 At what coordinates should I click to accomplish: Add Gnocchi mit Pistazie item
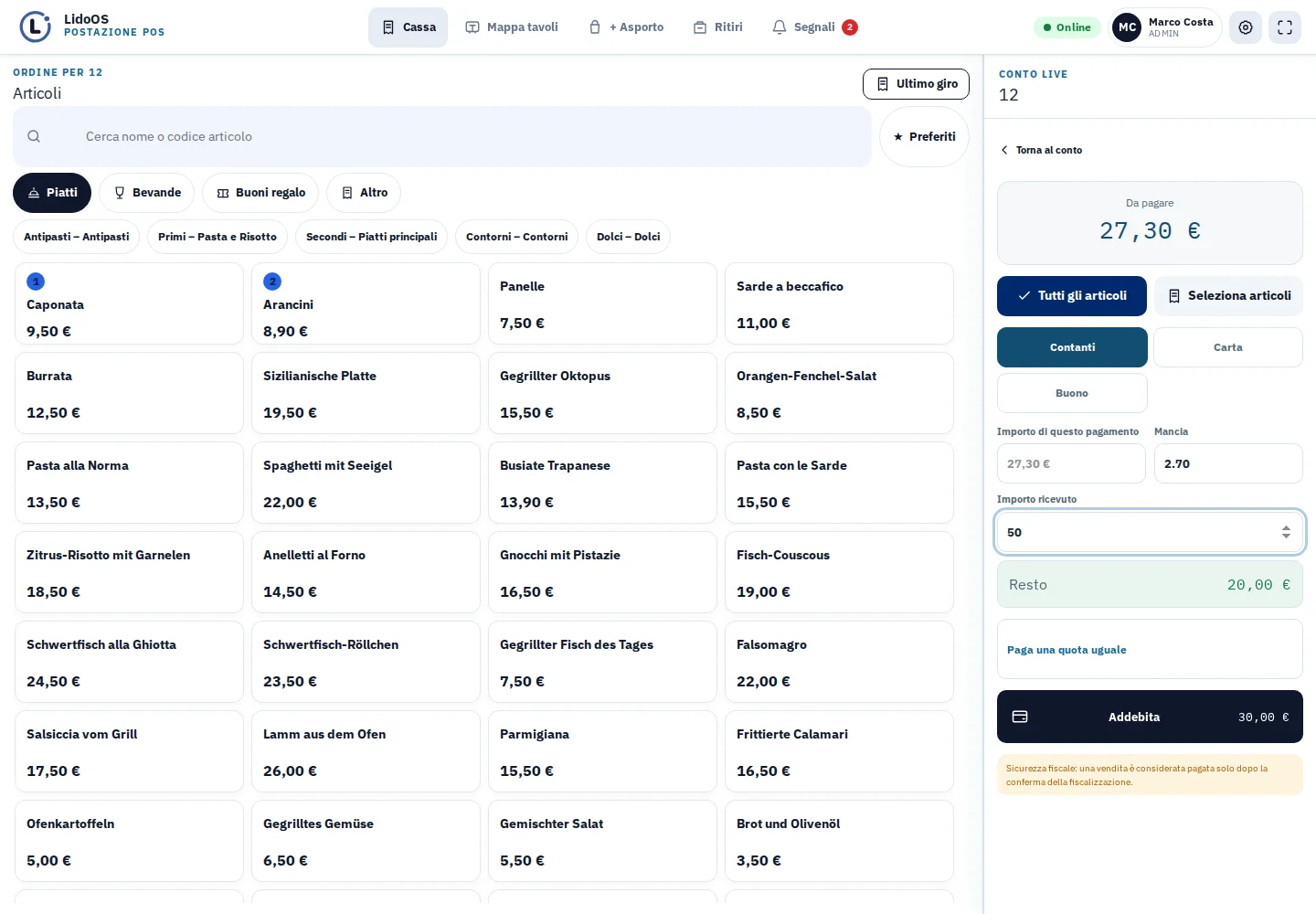click(602, 572)
